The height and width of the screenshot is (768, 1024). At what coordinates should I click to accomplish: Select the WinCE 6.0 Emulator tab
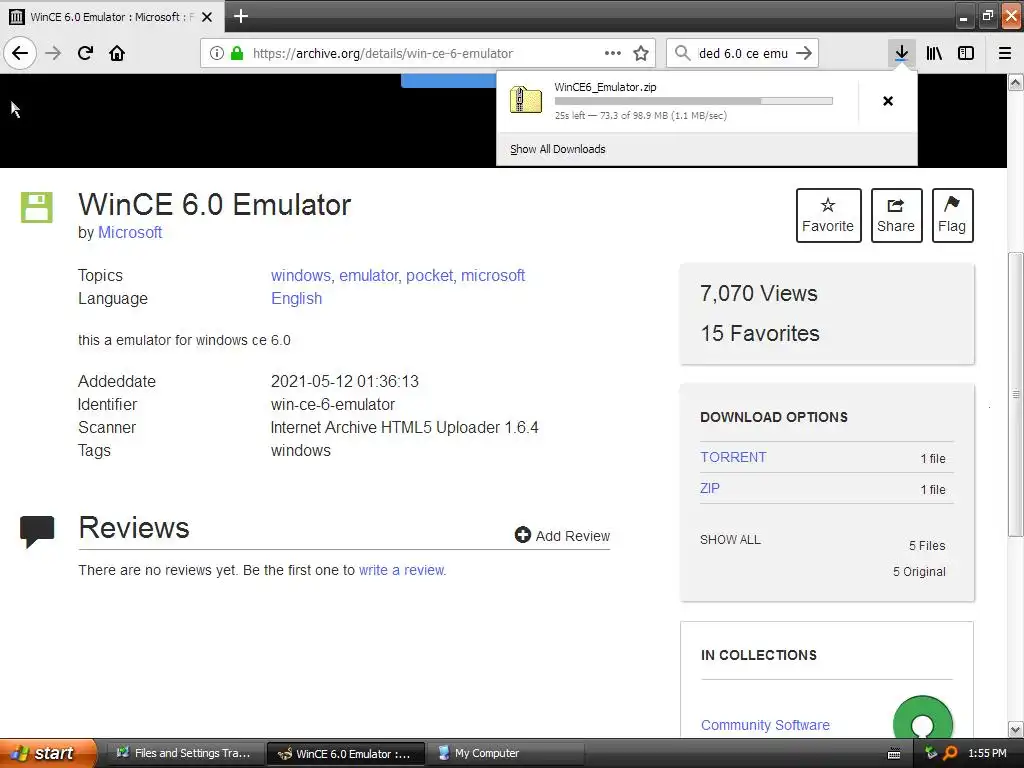111,17
